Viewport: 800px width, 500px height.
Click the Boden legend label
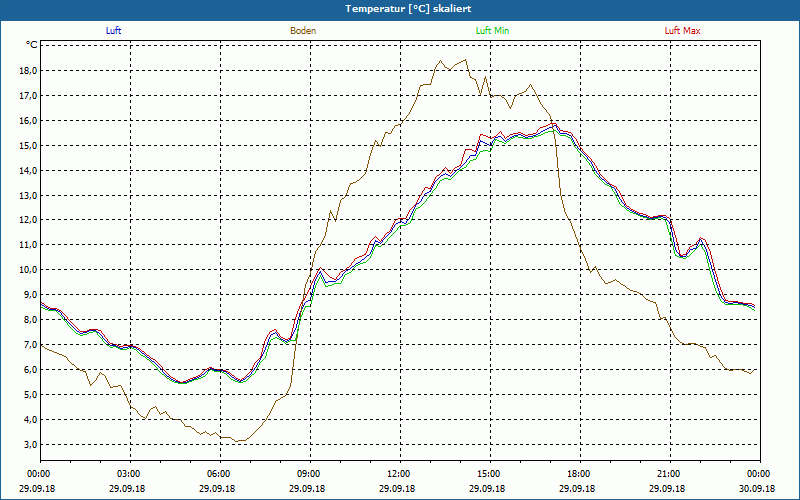[x=303, y=31]
